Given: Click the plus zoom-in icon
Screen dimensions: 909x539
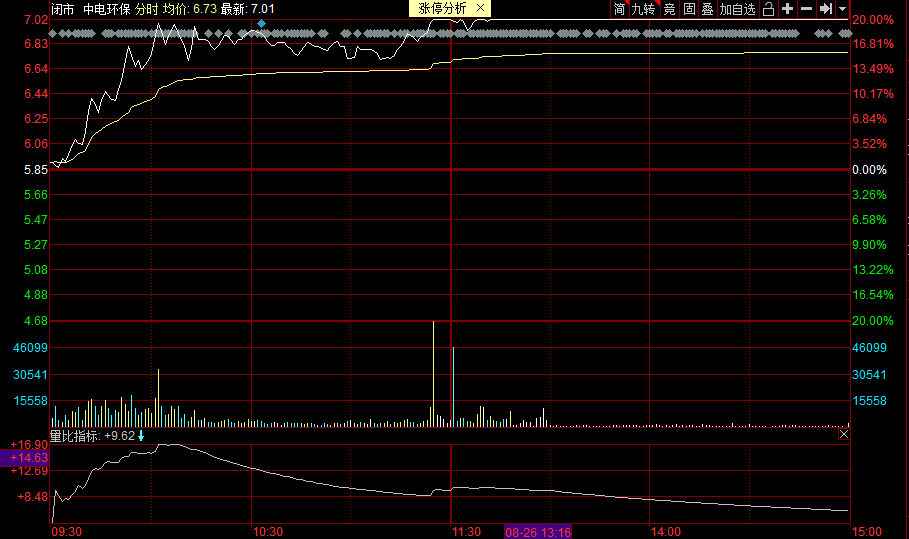Looking at the screenshot, I should click(x=787, y=9).
